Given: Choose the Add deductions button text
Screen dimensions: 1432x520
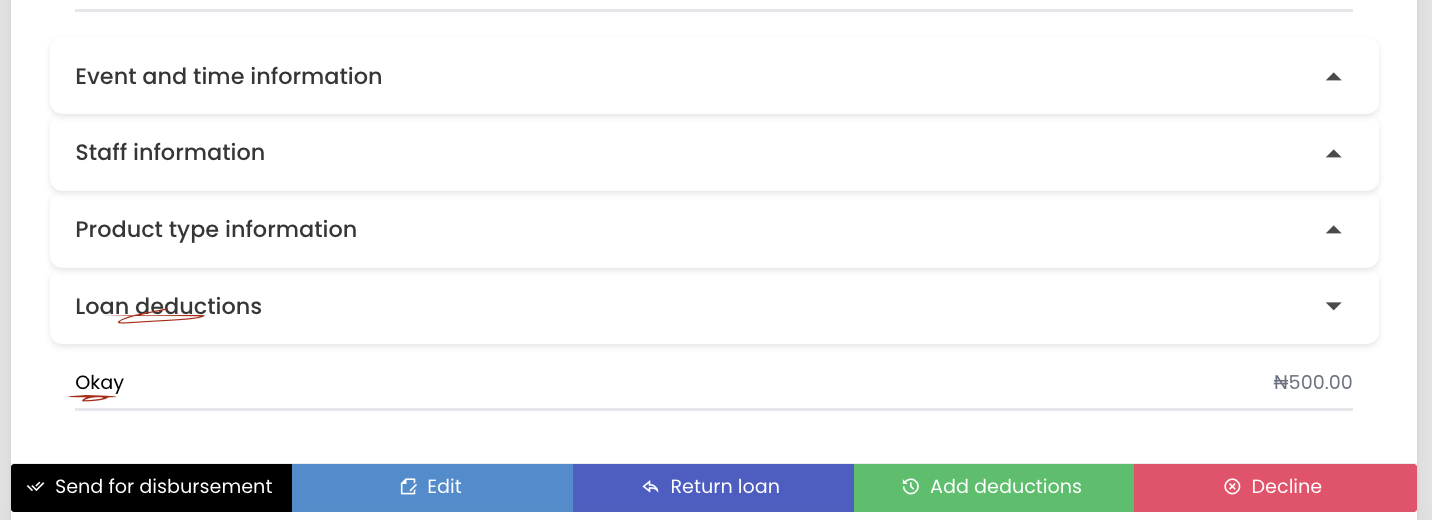Looking at the screenshot, I should coord(1005,487).
